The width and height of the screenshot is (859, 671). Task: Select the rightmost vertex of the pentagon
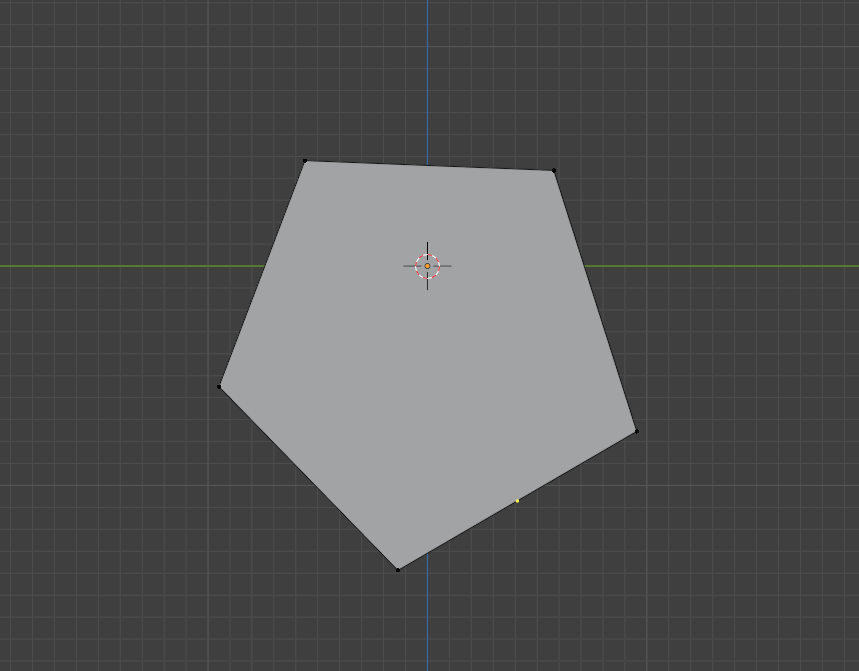coord(637,432)
